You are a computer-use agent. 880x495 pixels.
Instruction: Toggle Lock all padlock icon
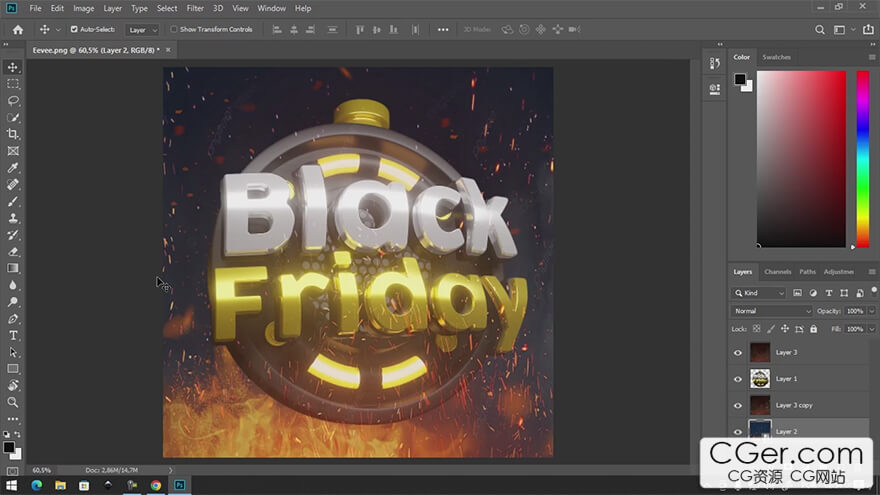pos(813,329)
